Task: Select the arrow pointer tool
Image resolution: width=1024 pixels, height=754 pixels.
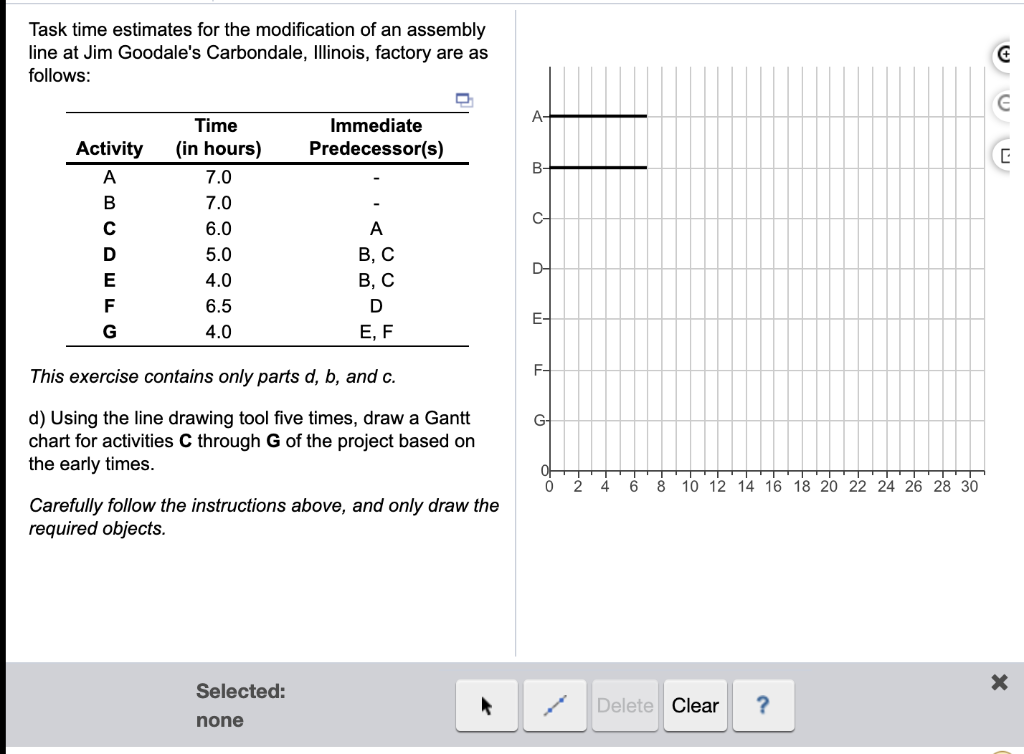Action: 486,705
